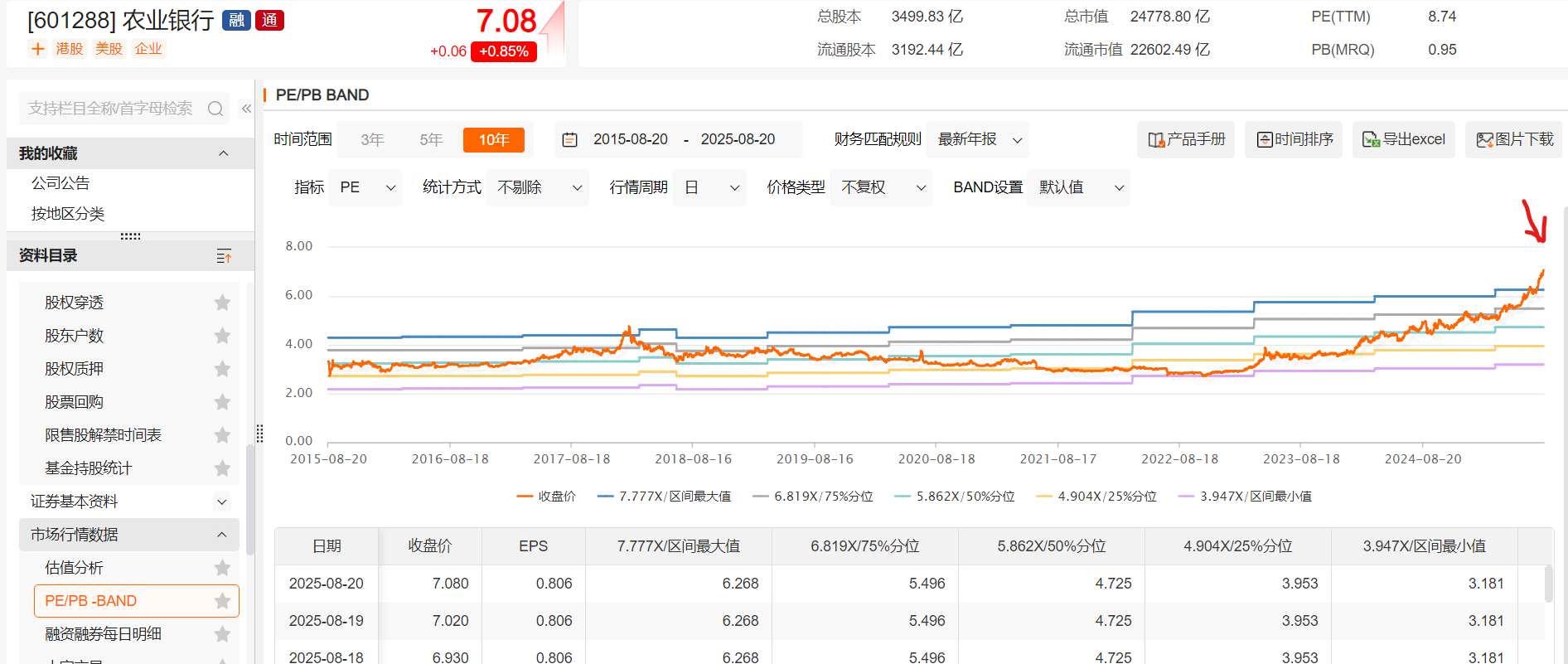Screen dimensions: 1568x664
Task: Click the search magnifier icon in sidebar
Action: pyautogui.click(x=215, y=109)
